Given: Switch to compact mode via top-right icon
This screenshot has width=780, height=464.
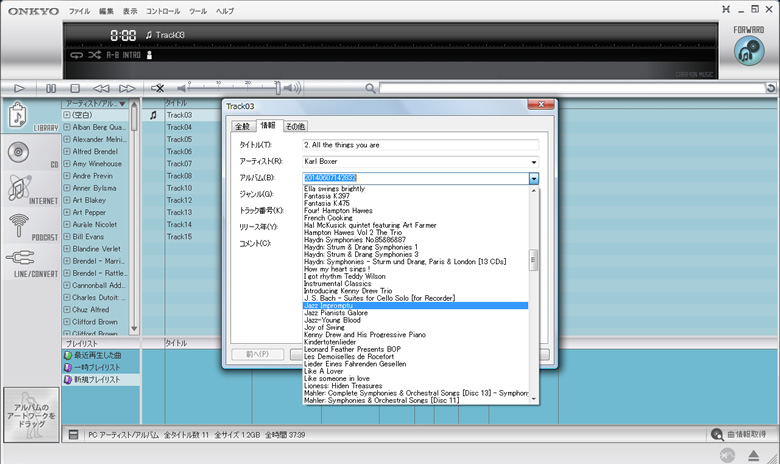Looking at the screenshot, I should [x=726, y=9].
